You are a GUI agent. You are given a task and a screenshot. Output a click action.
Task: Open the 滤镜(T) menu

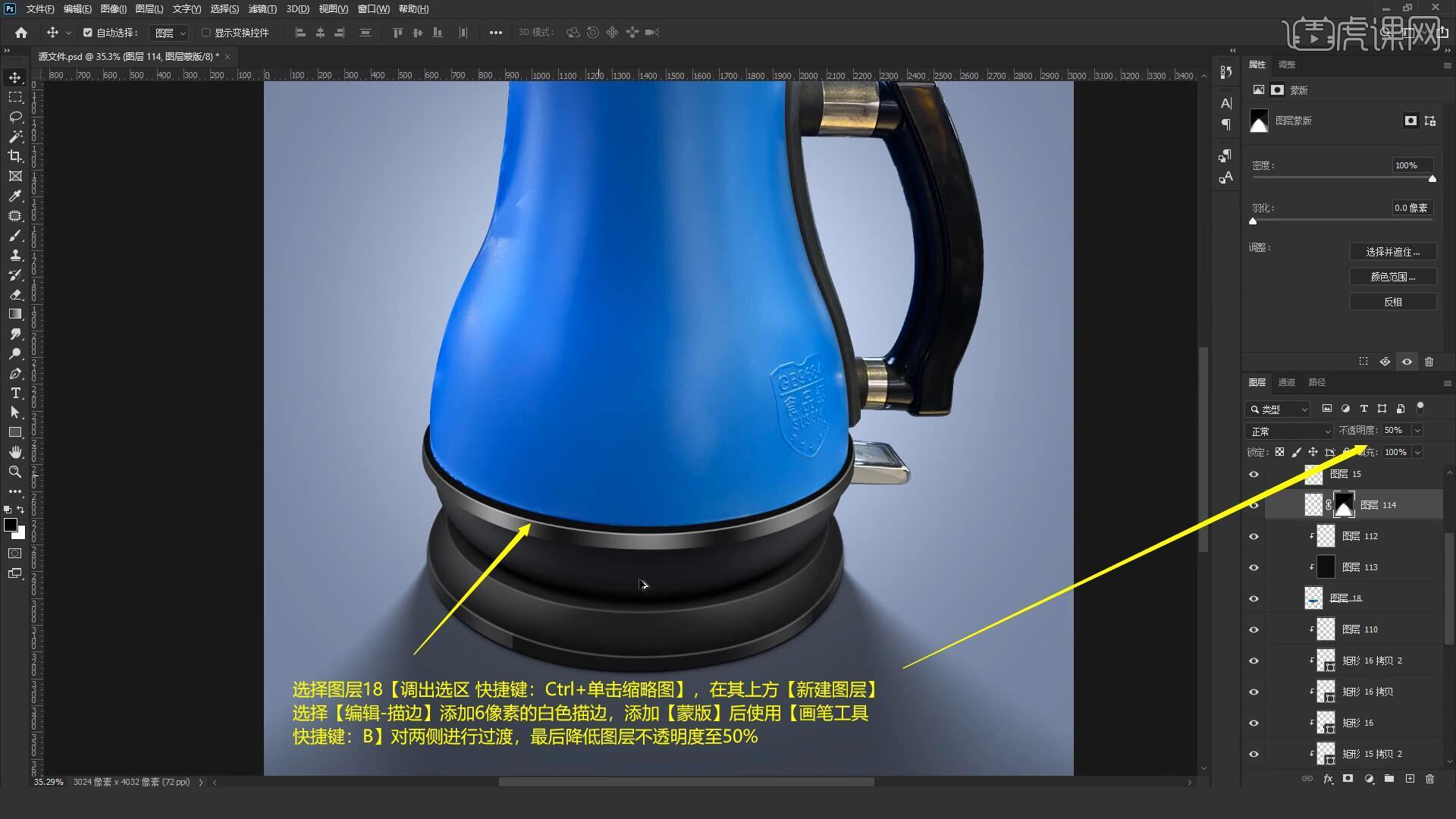[x=262, y=9]
